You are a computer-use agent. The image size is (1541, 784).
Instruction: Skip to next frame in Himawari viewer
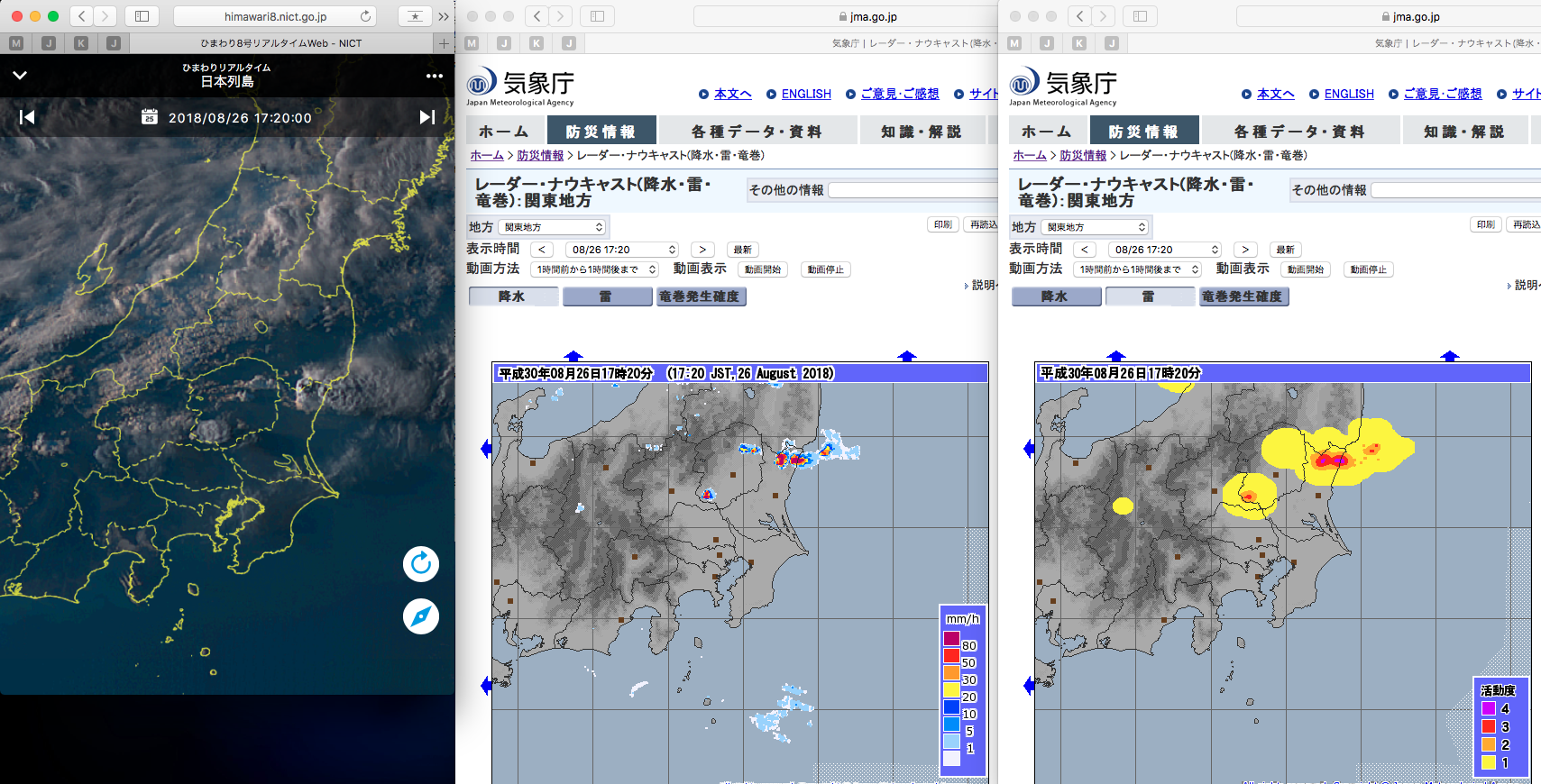[427, 117]
